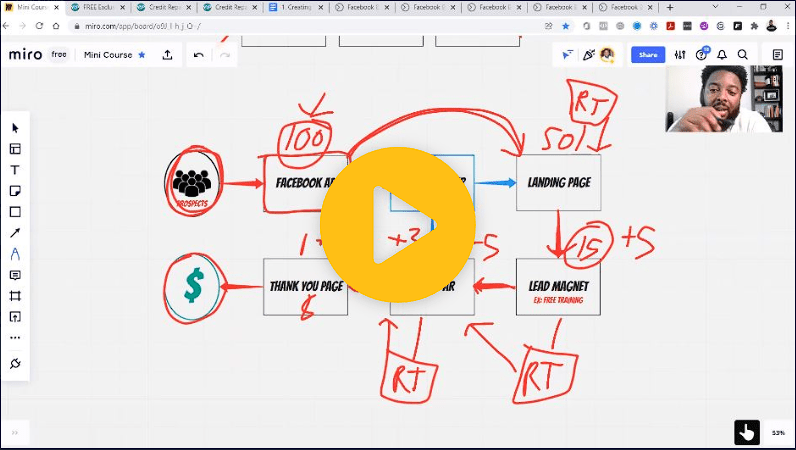This screenshot has width=796, height=450.
Task: Go forward in browser history
Action: pos(22,26)
